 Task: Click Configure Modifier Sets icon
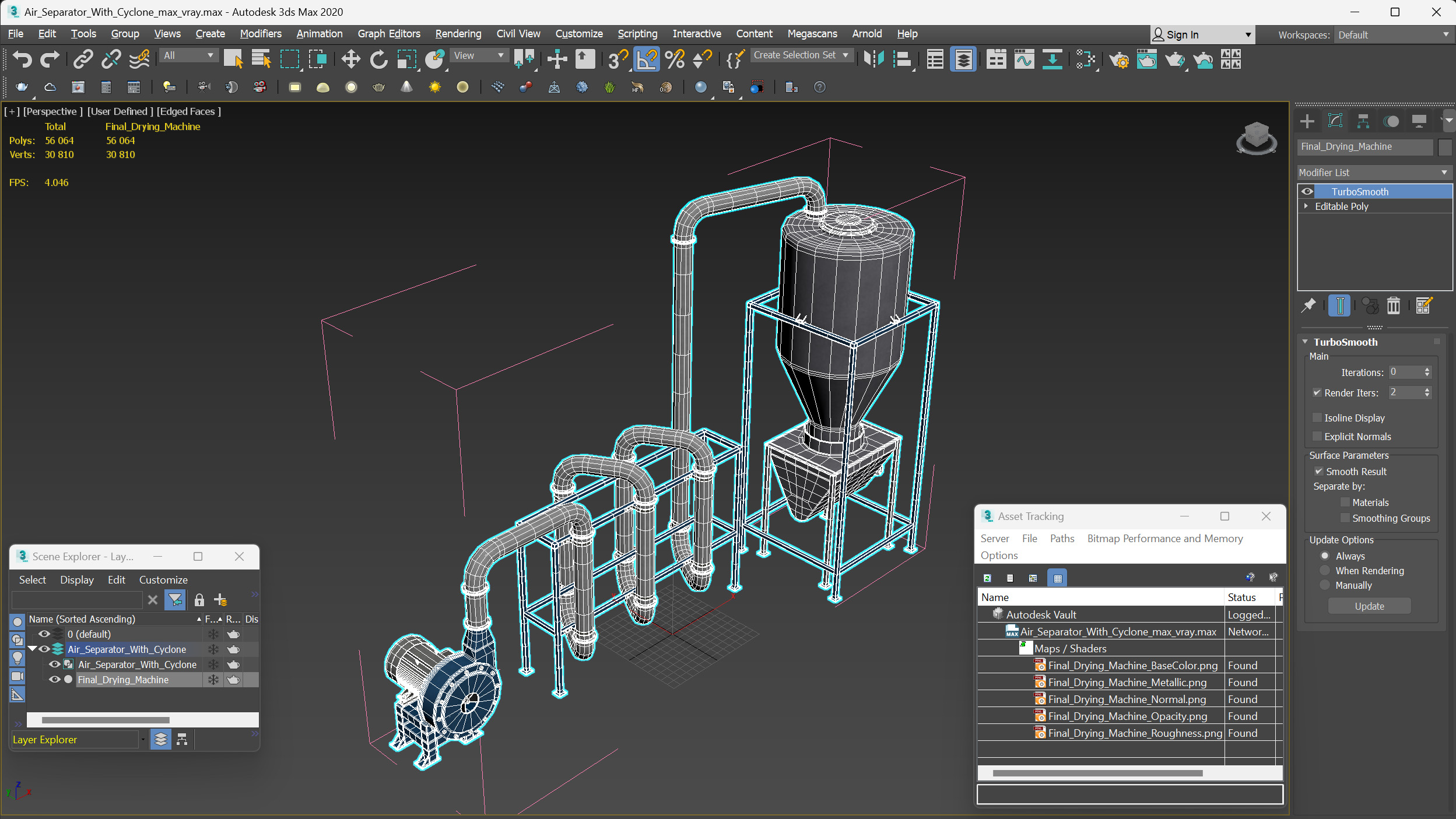[1423, 305]
